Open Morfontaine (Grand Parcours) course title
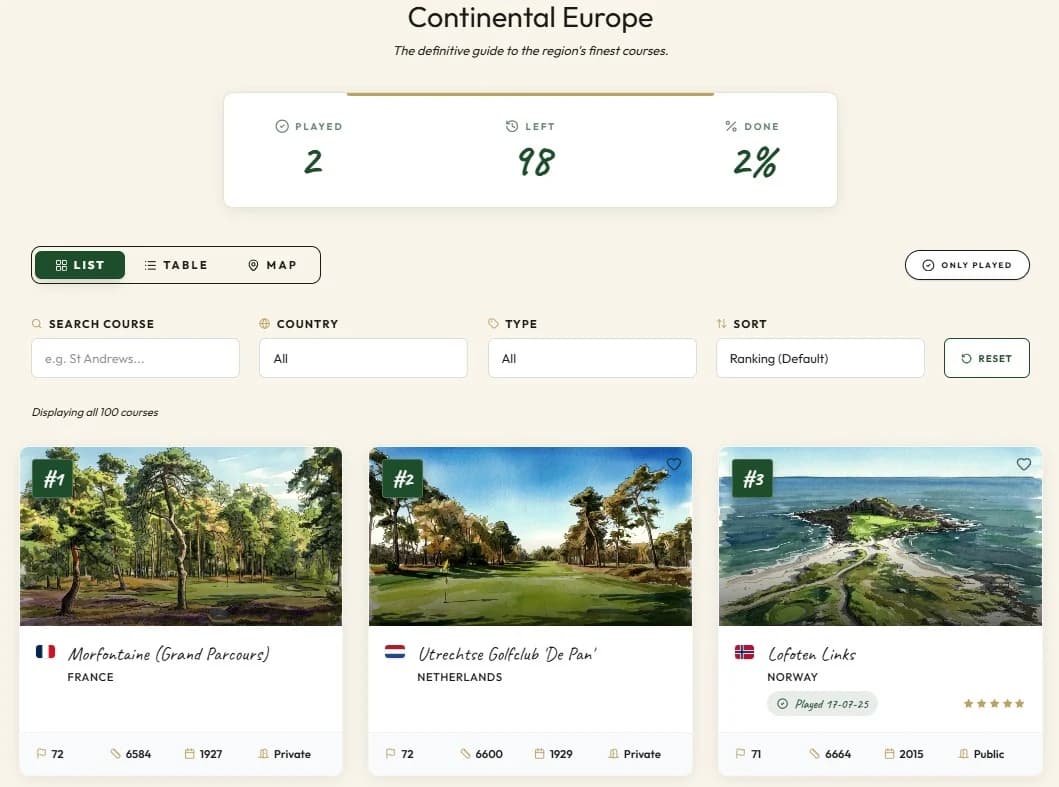The image size is (1059, 787). pyautogui.click(x=168, y=654)
